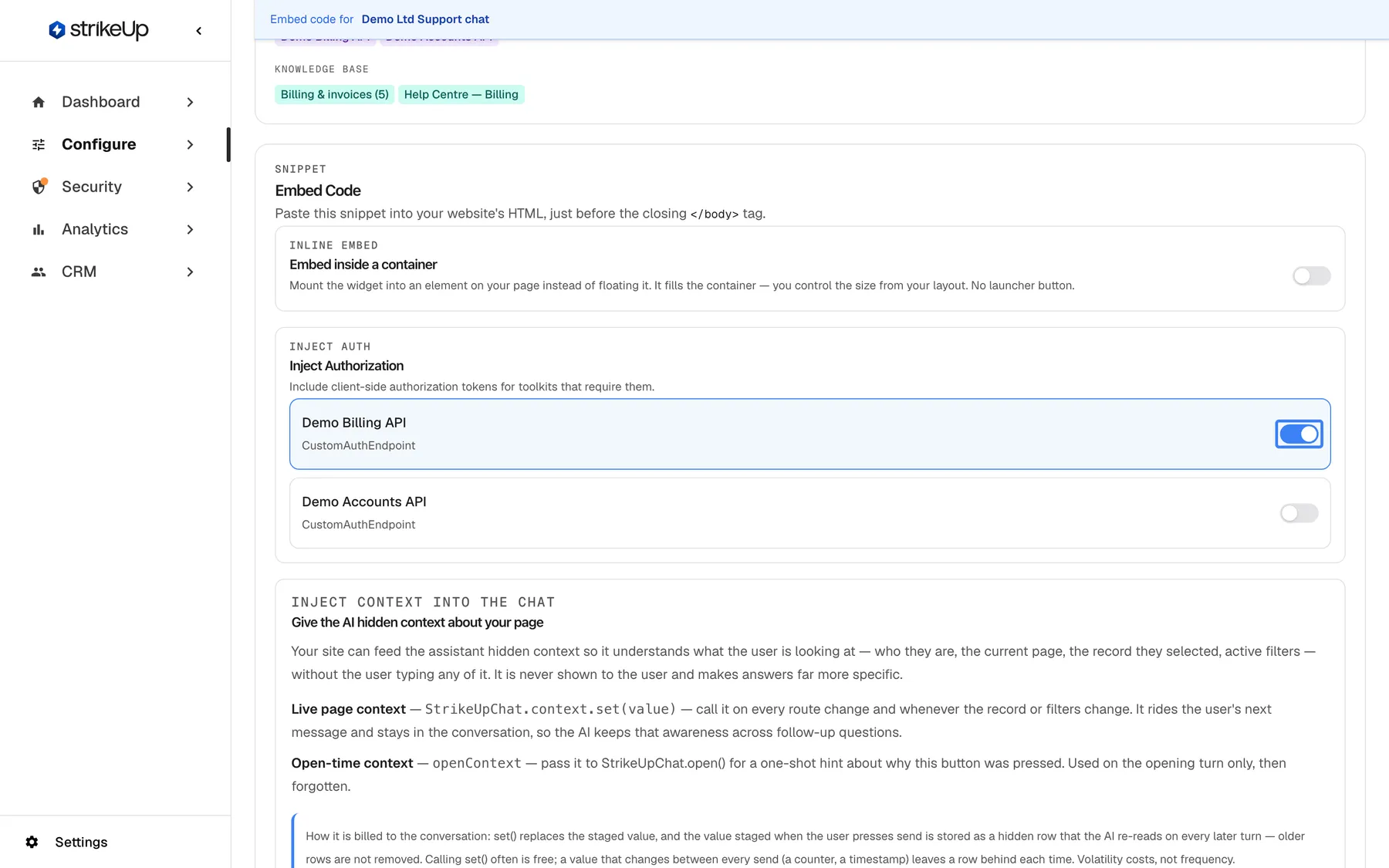Expand the Configure chevron
This screenshot has width=1389, height=868.
tap(190, 144)
